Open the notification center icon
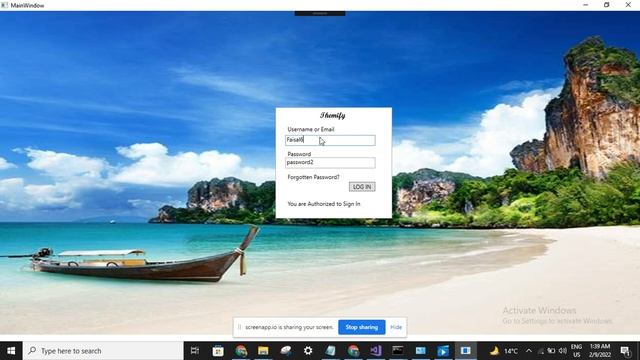Viewport: 640px width, 360px height. [625, 351]
